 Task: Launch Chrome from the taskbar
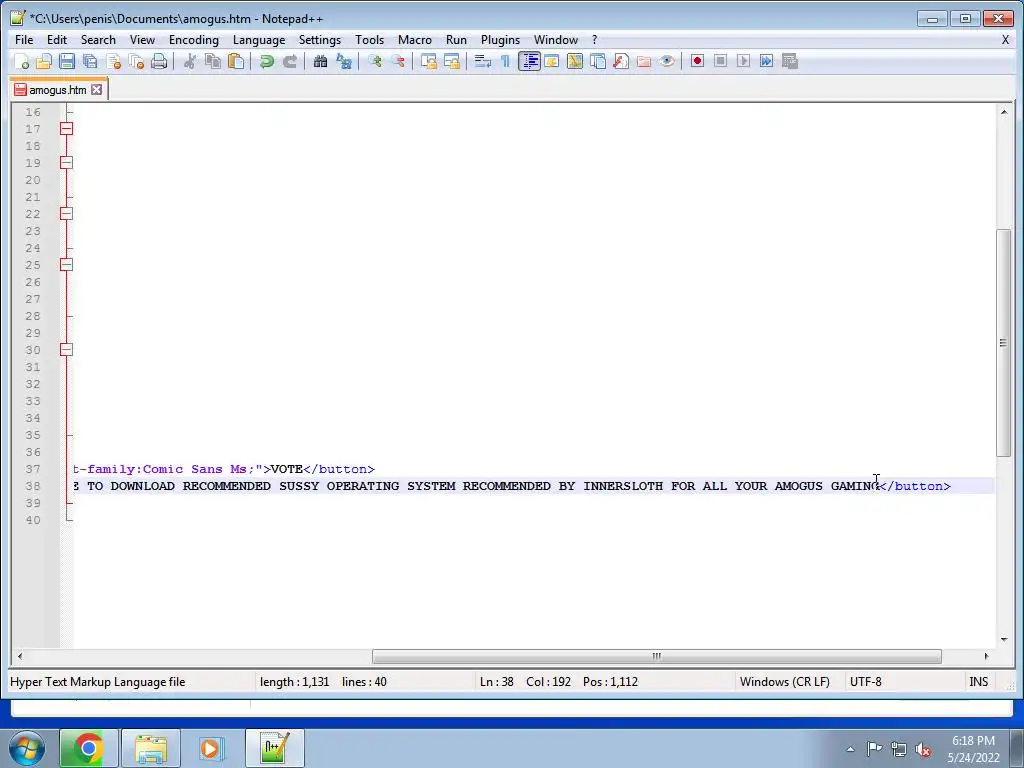click(x=88, y=748)
